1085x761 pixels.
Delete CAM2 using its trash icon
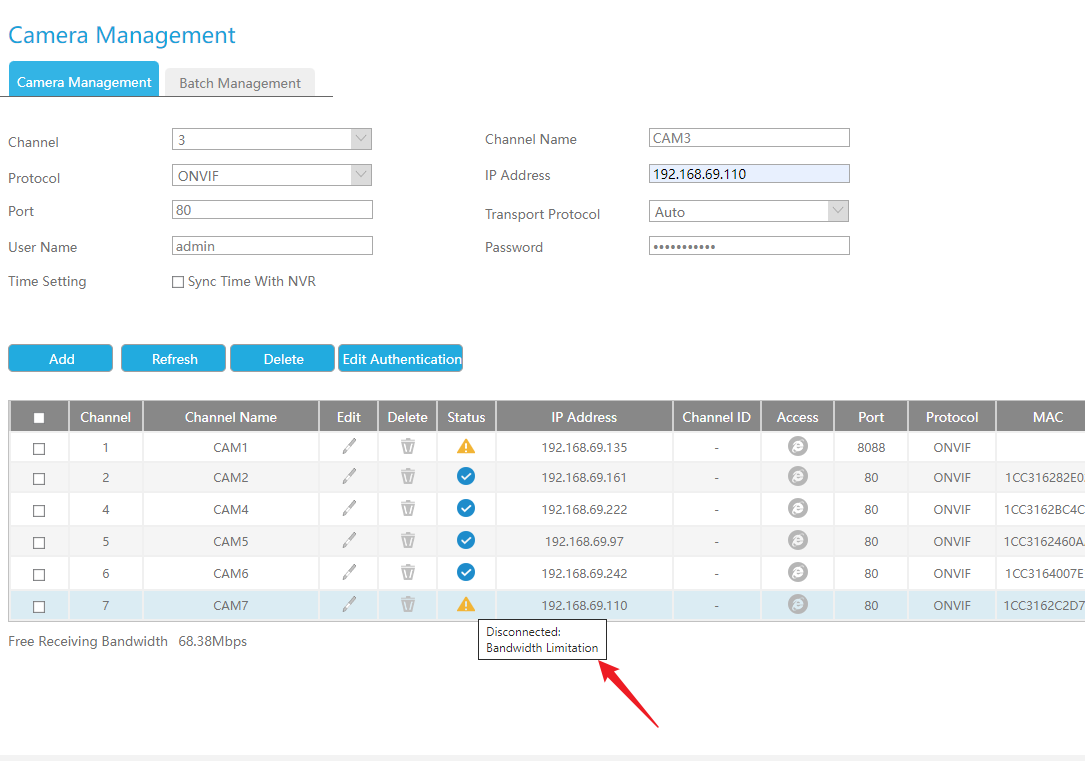coord(408,477)
